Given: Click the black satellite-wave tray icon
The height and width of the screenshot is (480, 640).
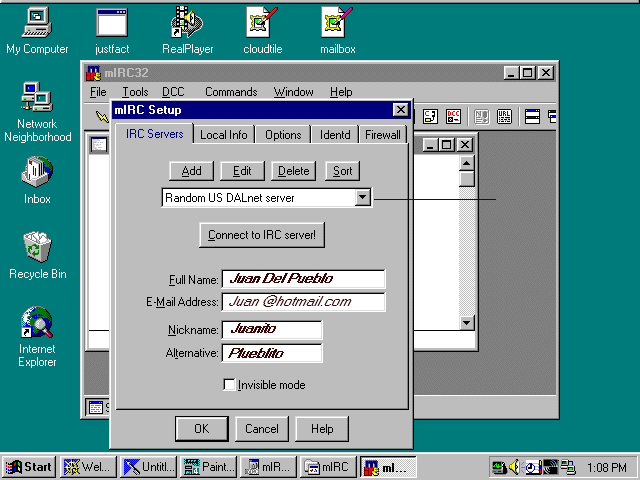Looking at the screenshot, I should coord(549,467).
